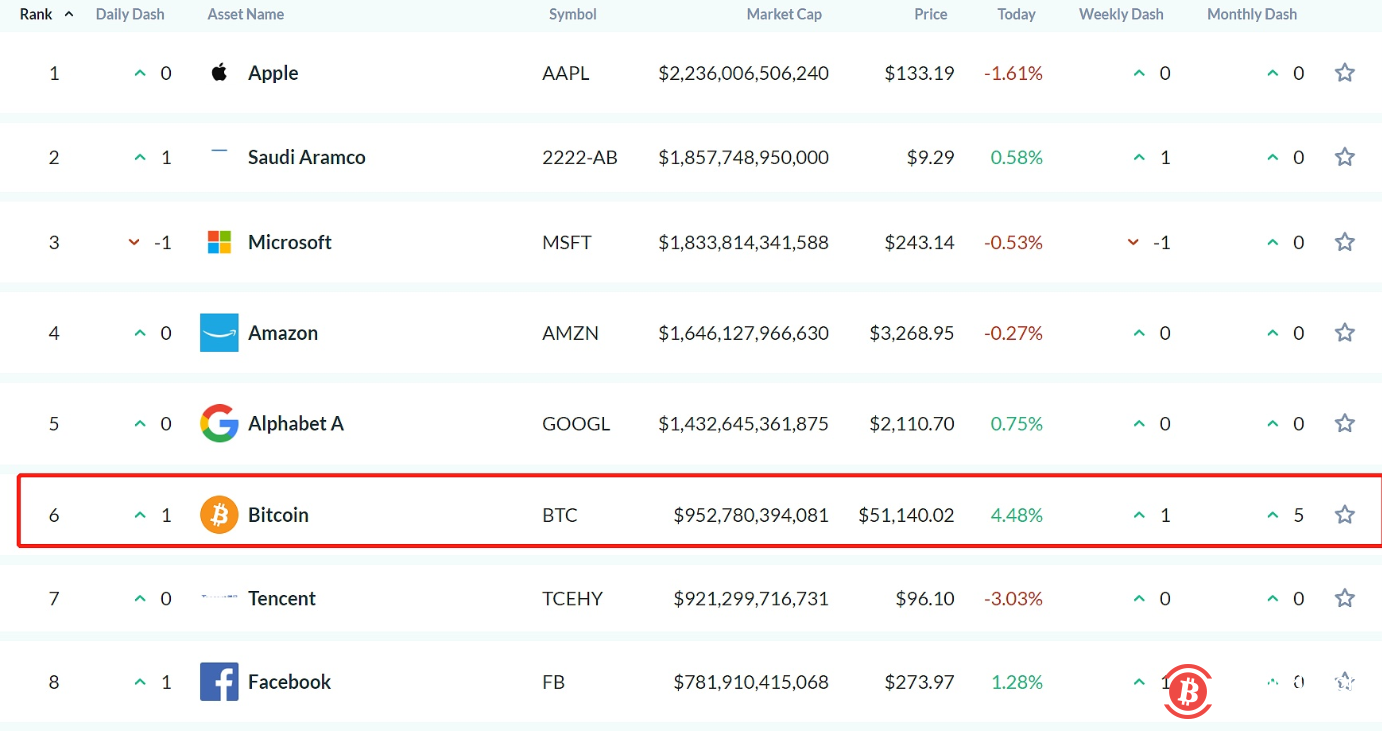
Task: Click the Apple company logo
Action: click(x=219, y=72)
